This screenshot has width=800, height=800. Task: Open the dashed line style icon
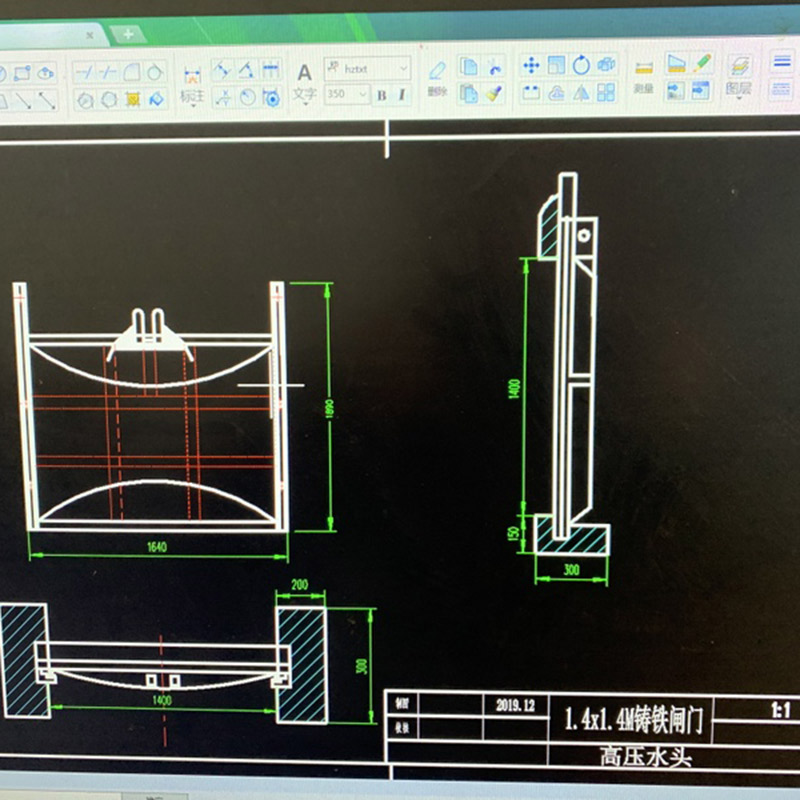pyautogui.click(x=782, y=89)
